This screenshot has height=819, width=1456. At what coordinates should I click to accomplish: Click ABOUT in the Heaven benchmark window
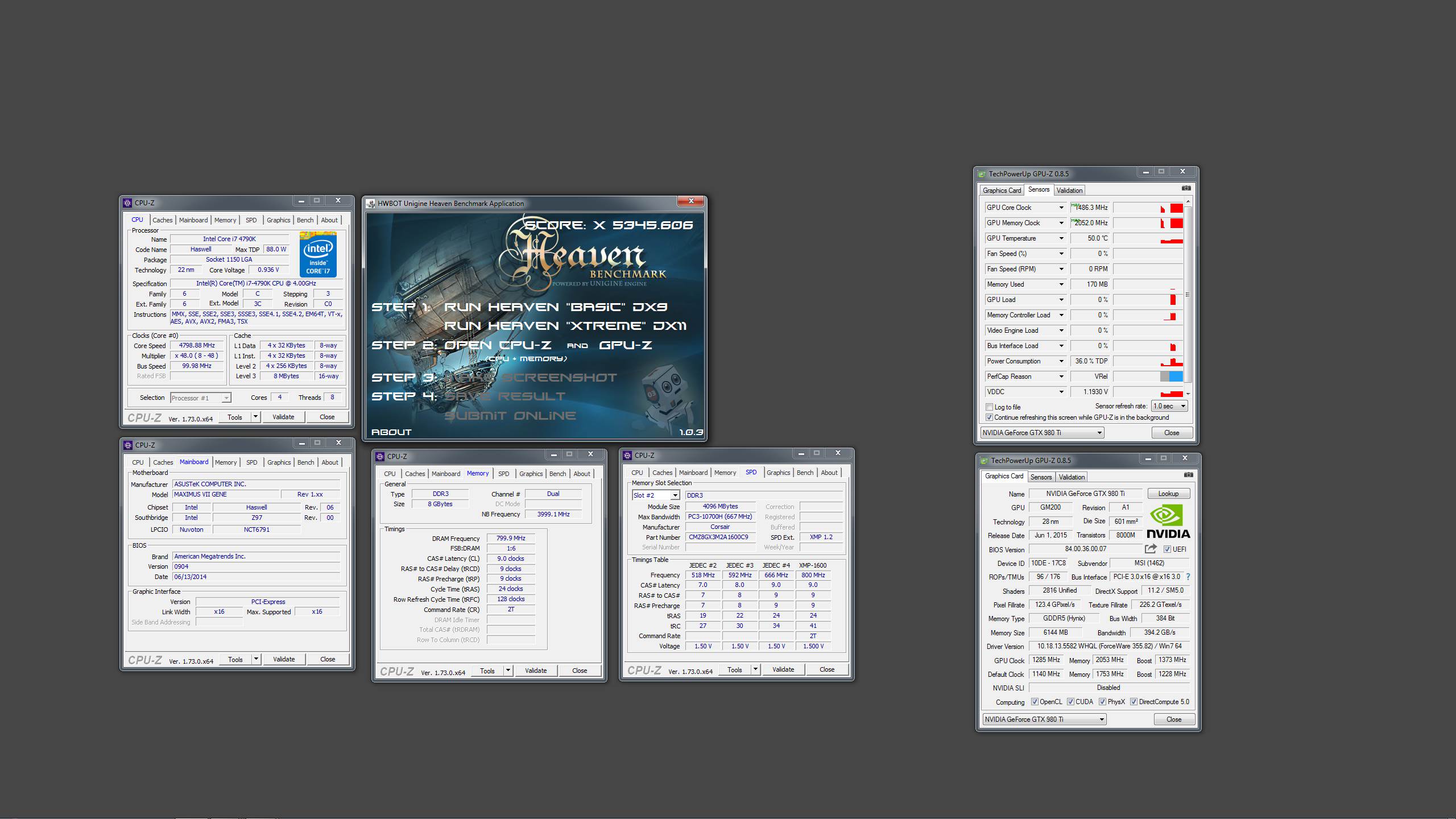point(391,432)
